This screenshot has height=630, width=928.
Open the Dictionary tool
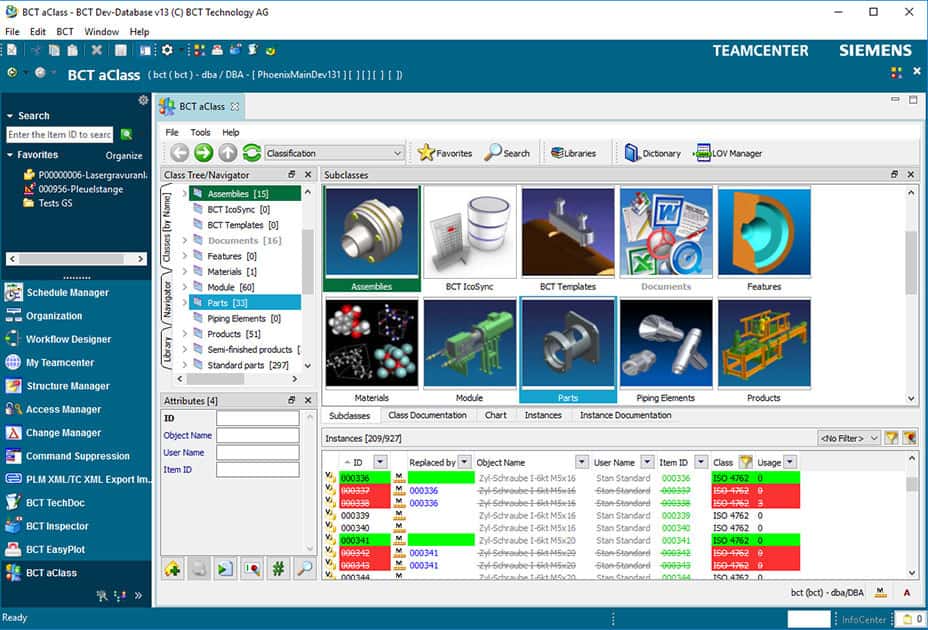point(652,153)
